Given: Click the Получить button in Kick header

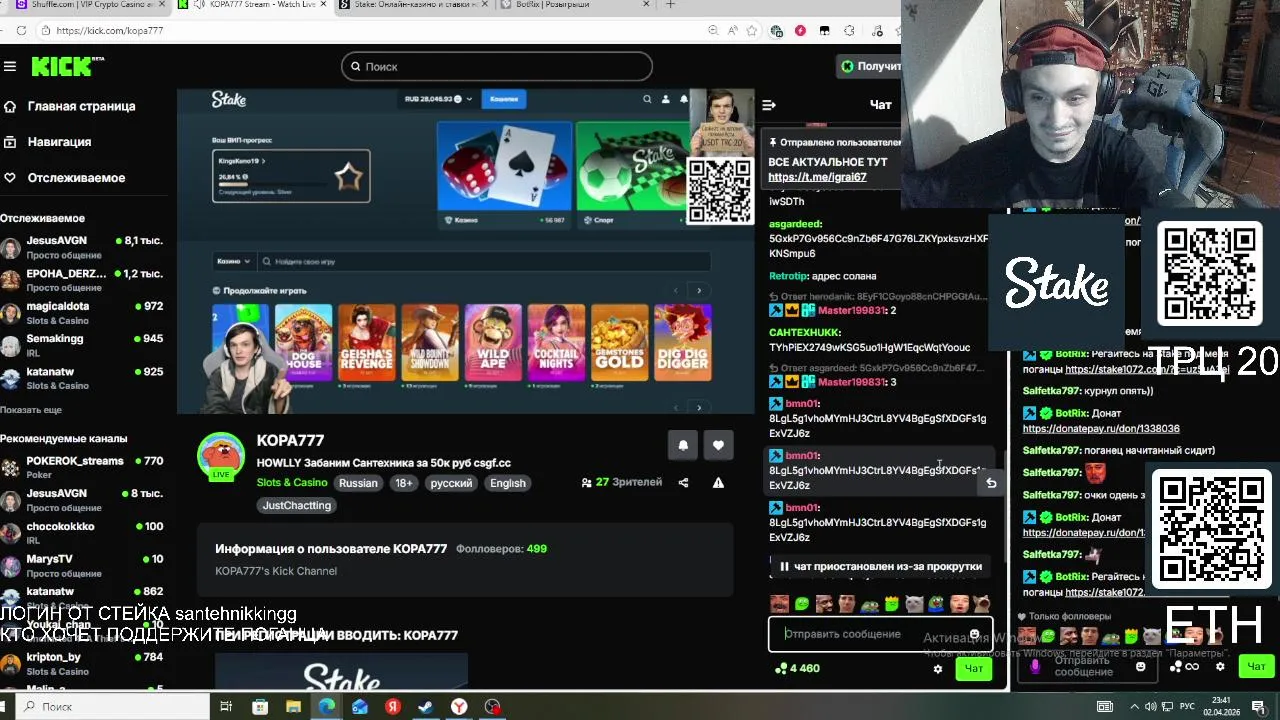Looking at the screenshot, I should click(869, 66).
